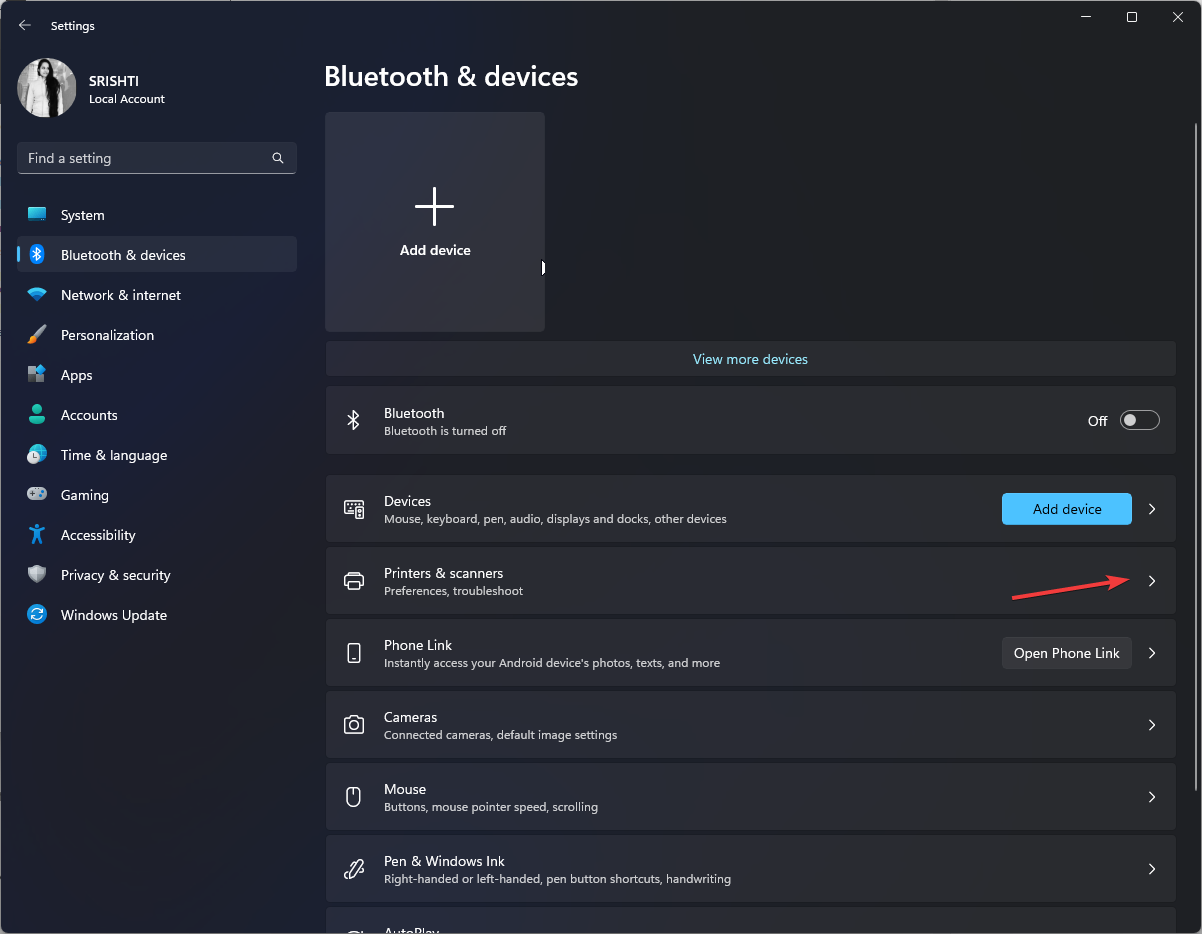Click the Windows Update sync icon
The image size is (1202, 934).
pos(37,615)
